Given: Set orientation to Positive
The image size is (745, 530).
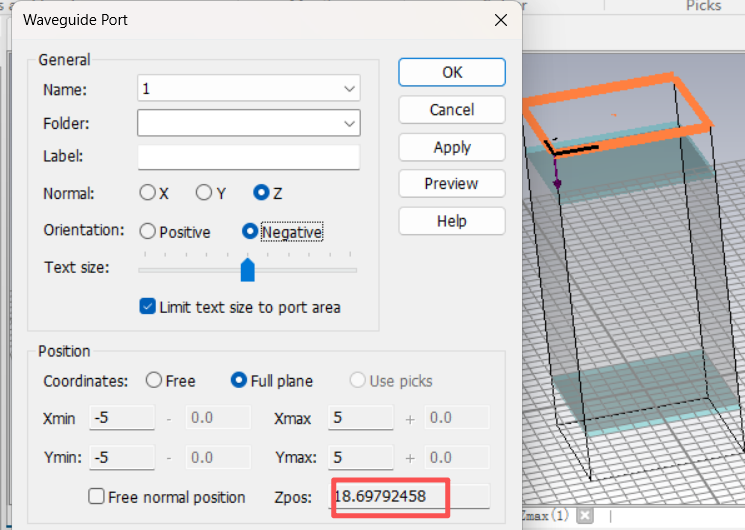Looking at the screenshot, I should 147,231.
